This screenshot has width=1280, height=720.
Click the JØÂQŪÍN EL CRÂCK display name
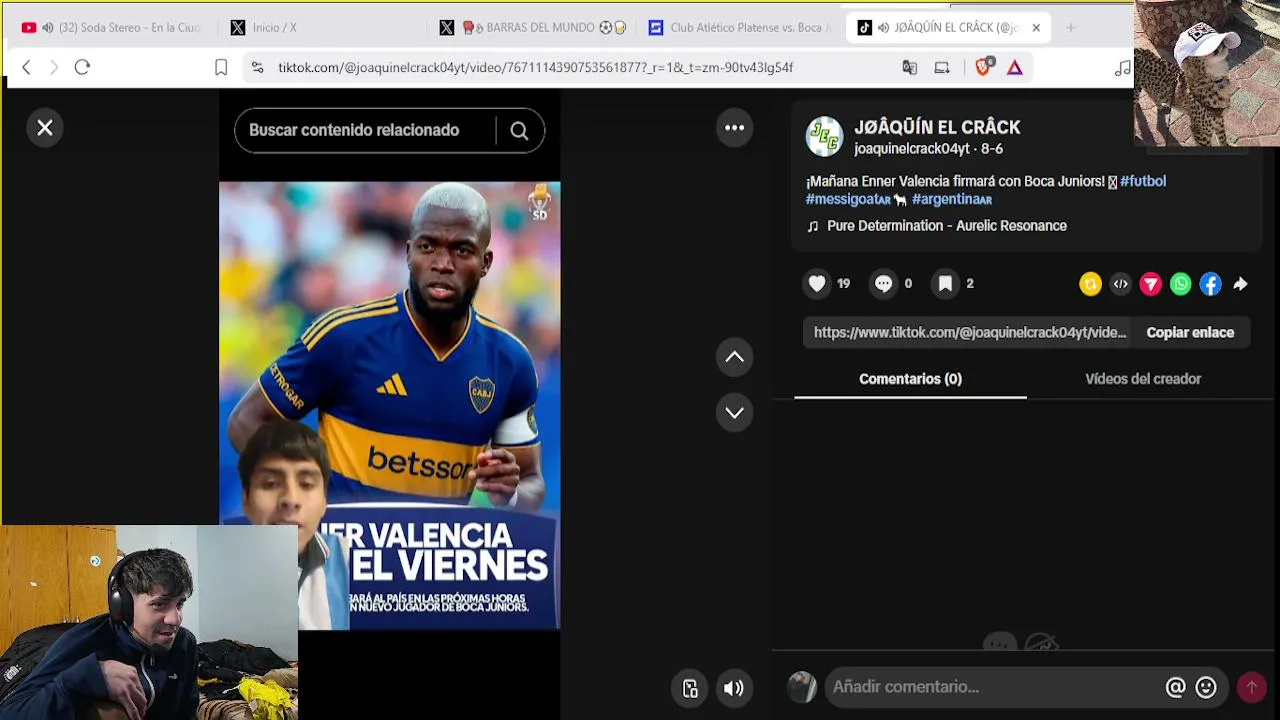pyautogui.click(x=937, y=127)
